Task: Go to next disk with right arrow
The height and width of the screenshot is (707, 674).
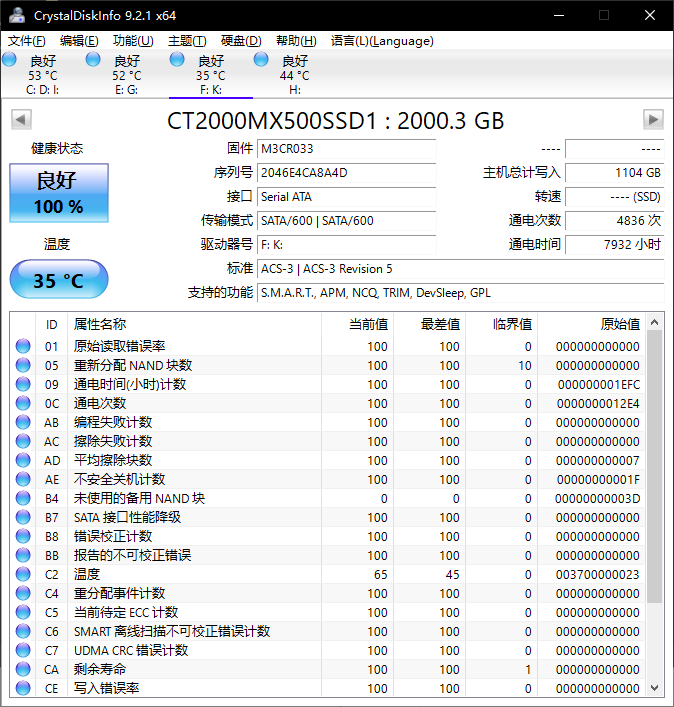Action: click(653, 119)
